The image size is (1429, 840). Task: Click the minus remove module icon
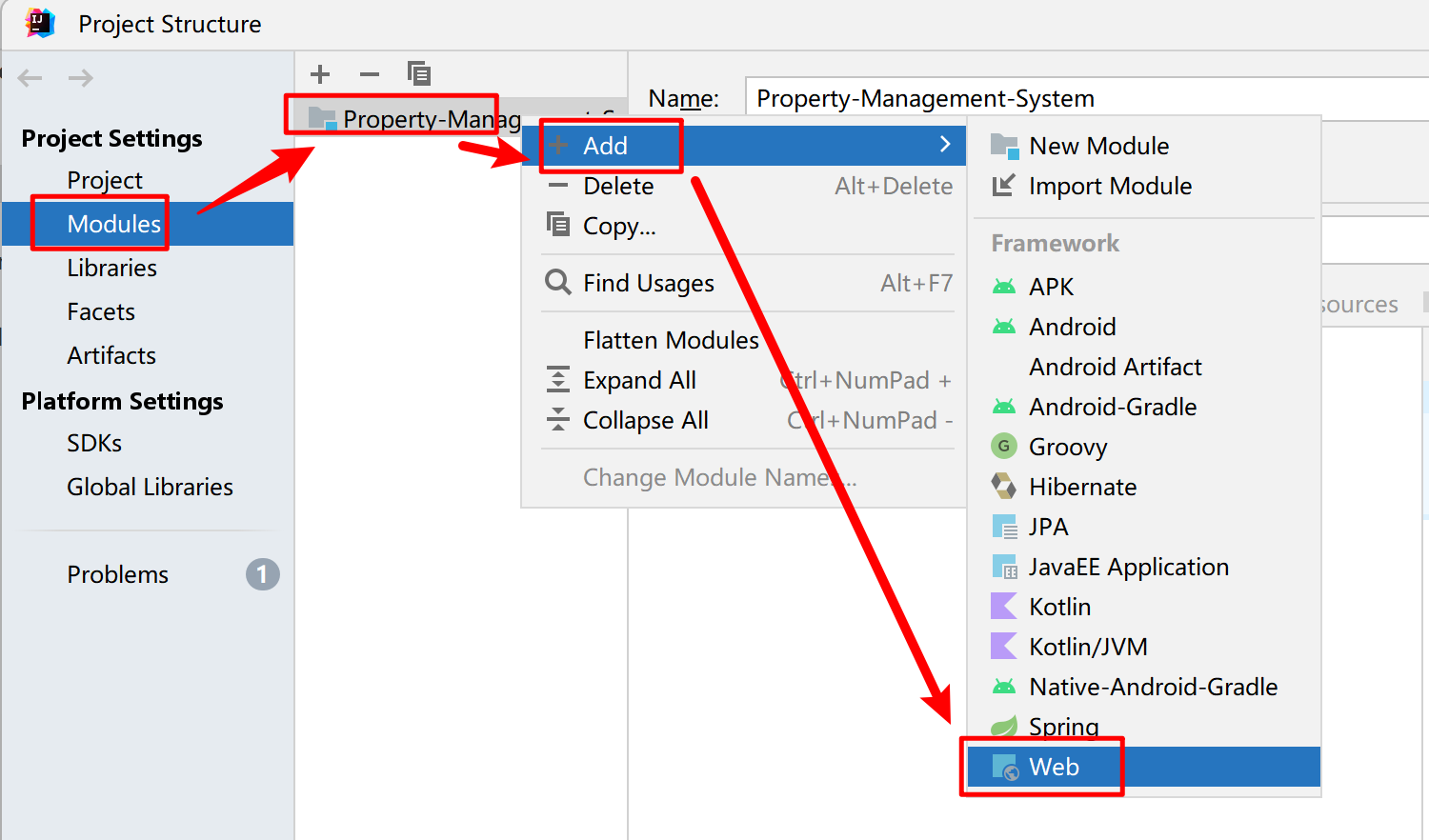[x=370, y=73]
